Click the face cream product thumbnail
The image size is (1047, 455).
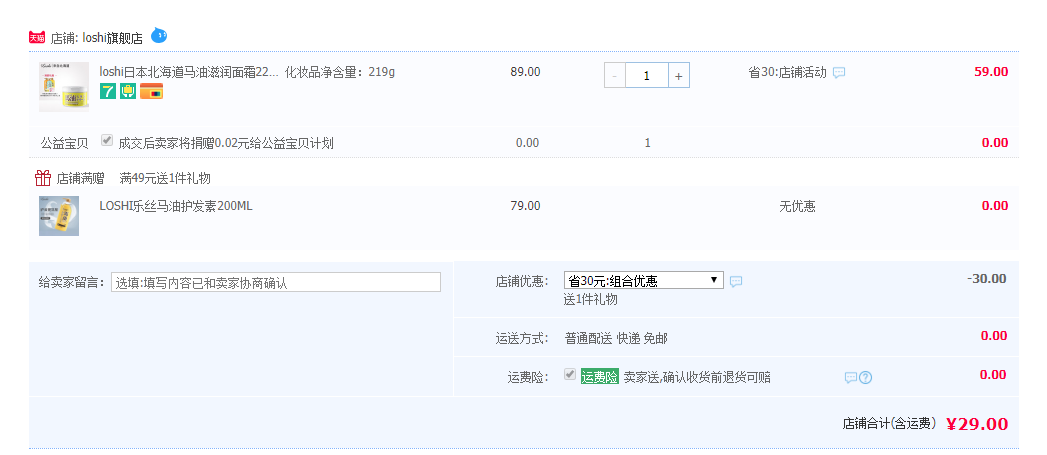(x=63, y=87)
